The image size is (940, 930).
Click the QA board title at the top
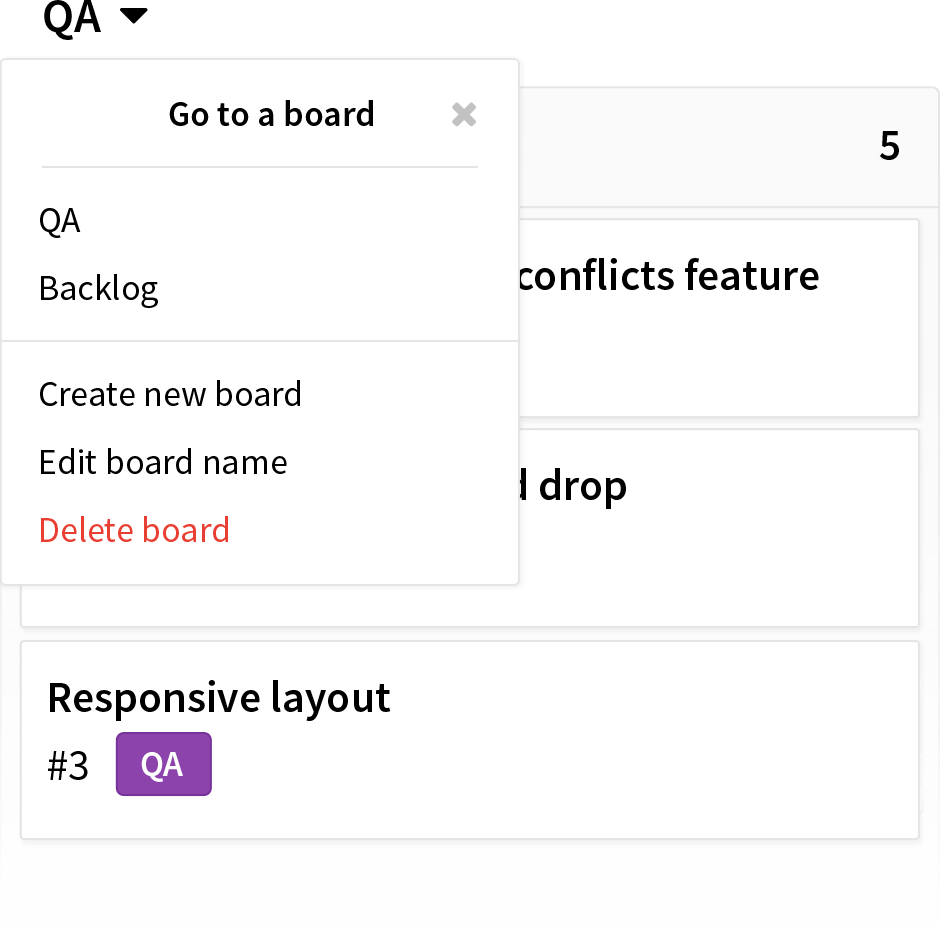coord(71,18)
